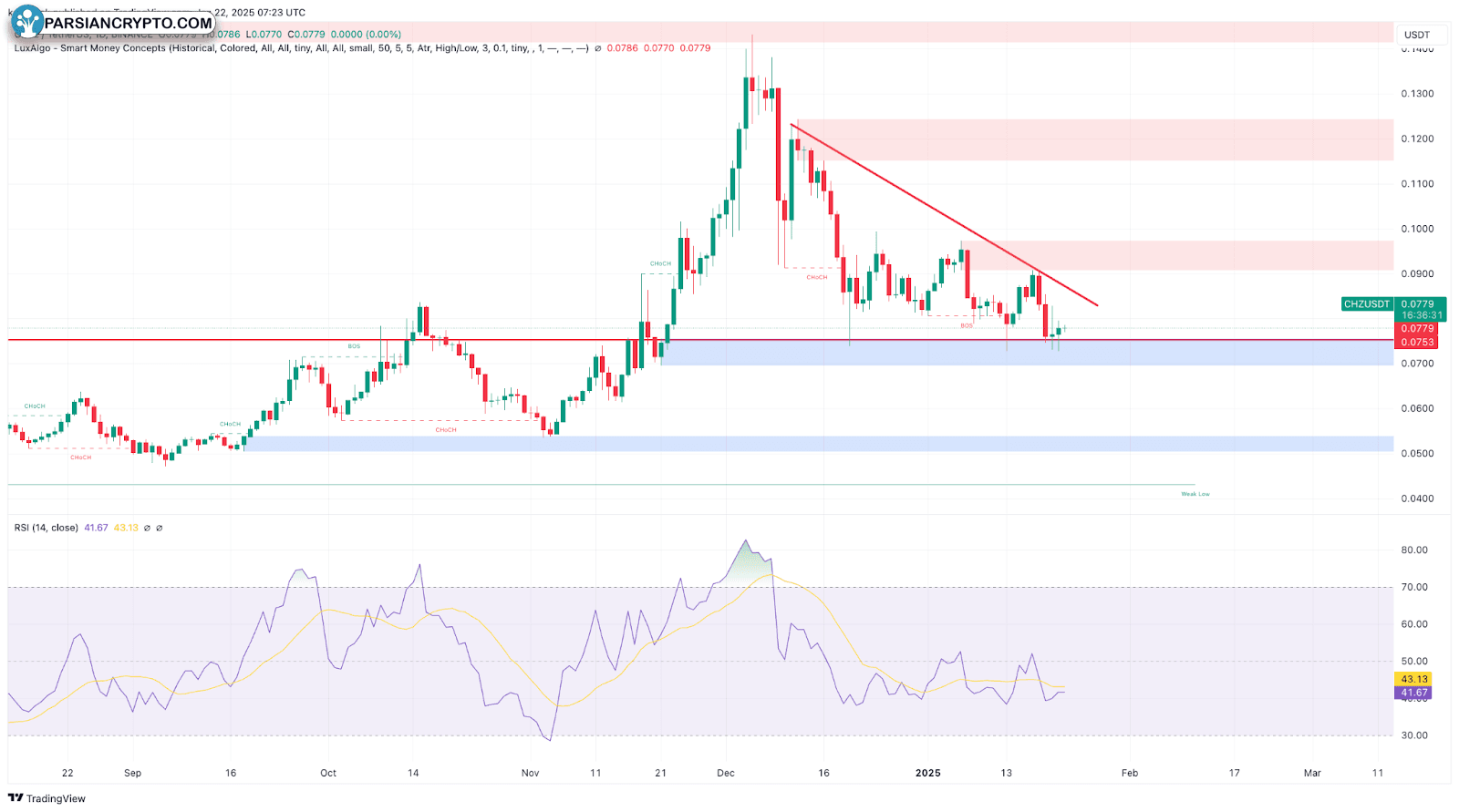Click the Feb label on time axis

pos(1130,773)
